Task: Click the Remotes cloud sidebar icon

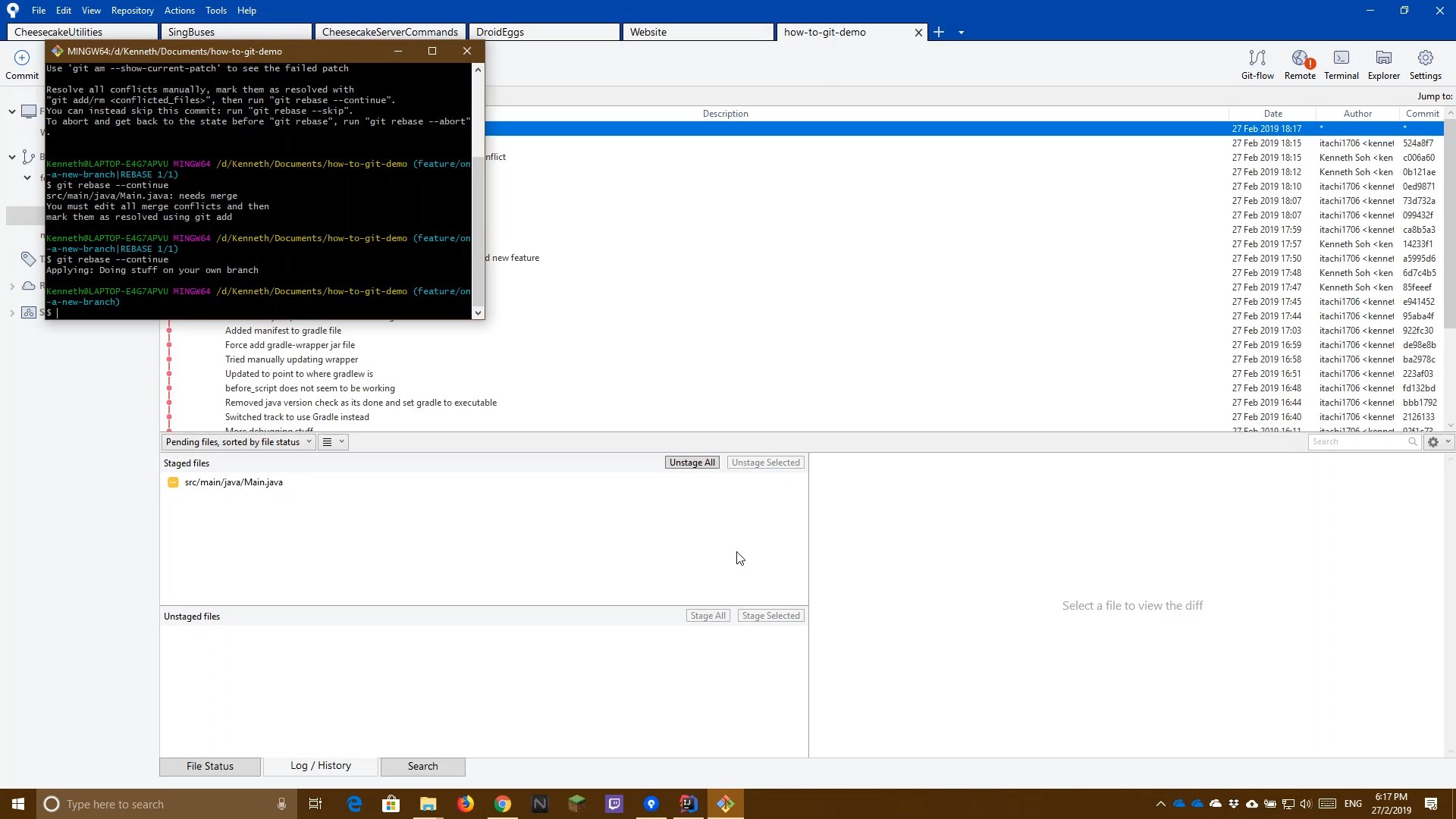Action: coord(29,286)
